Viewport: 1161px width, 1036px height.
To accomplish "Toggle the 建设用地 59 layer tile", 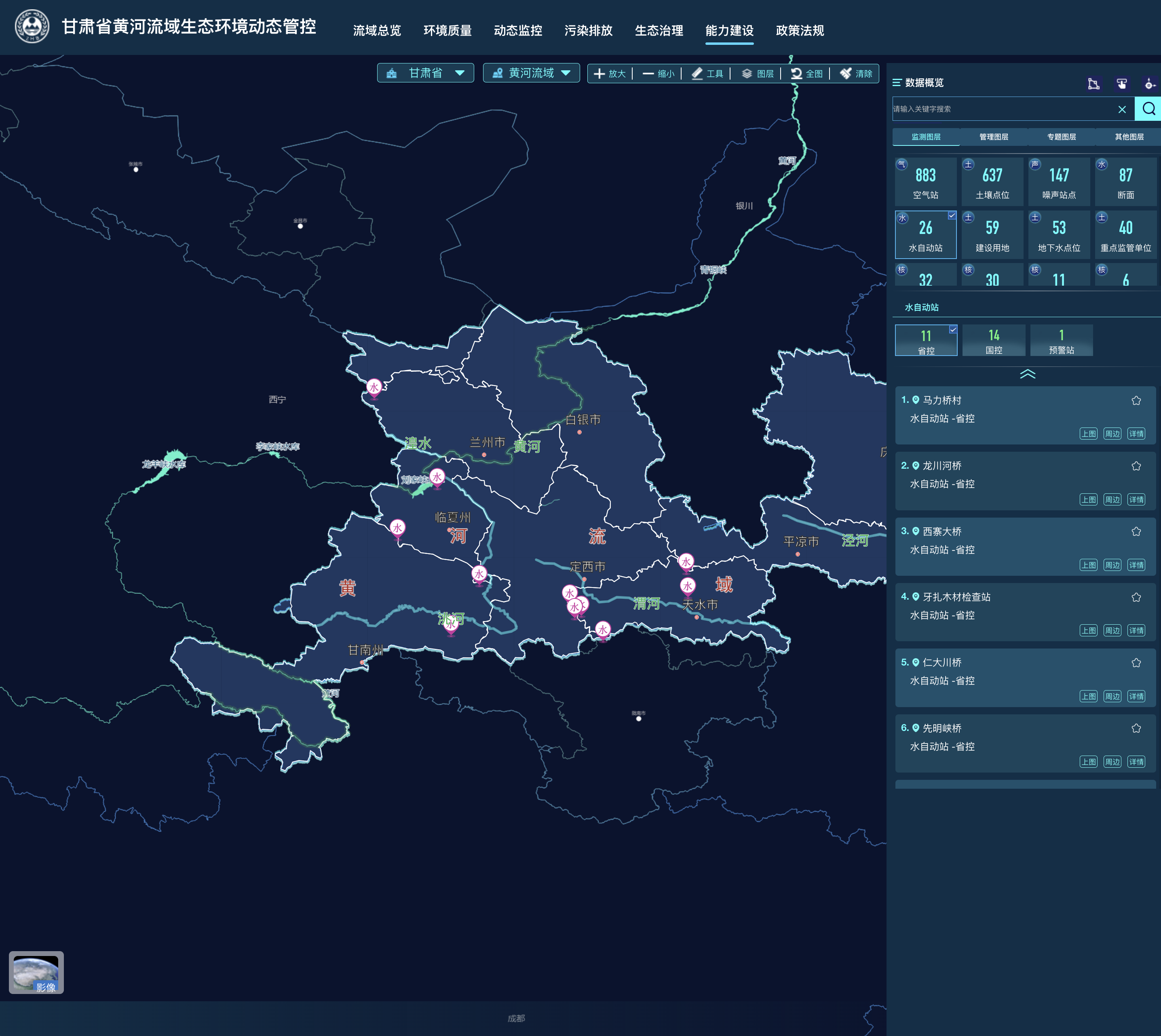I will pyautogui.click(x=992, y=234).
